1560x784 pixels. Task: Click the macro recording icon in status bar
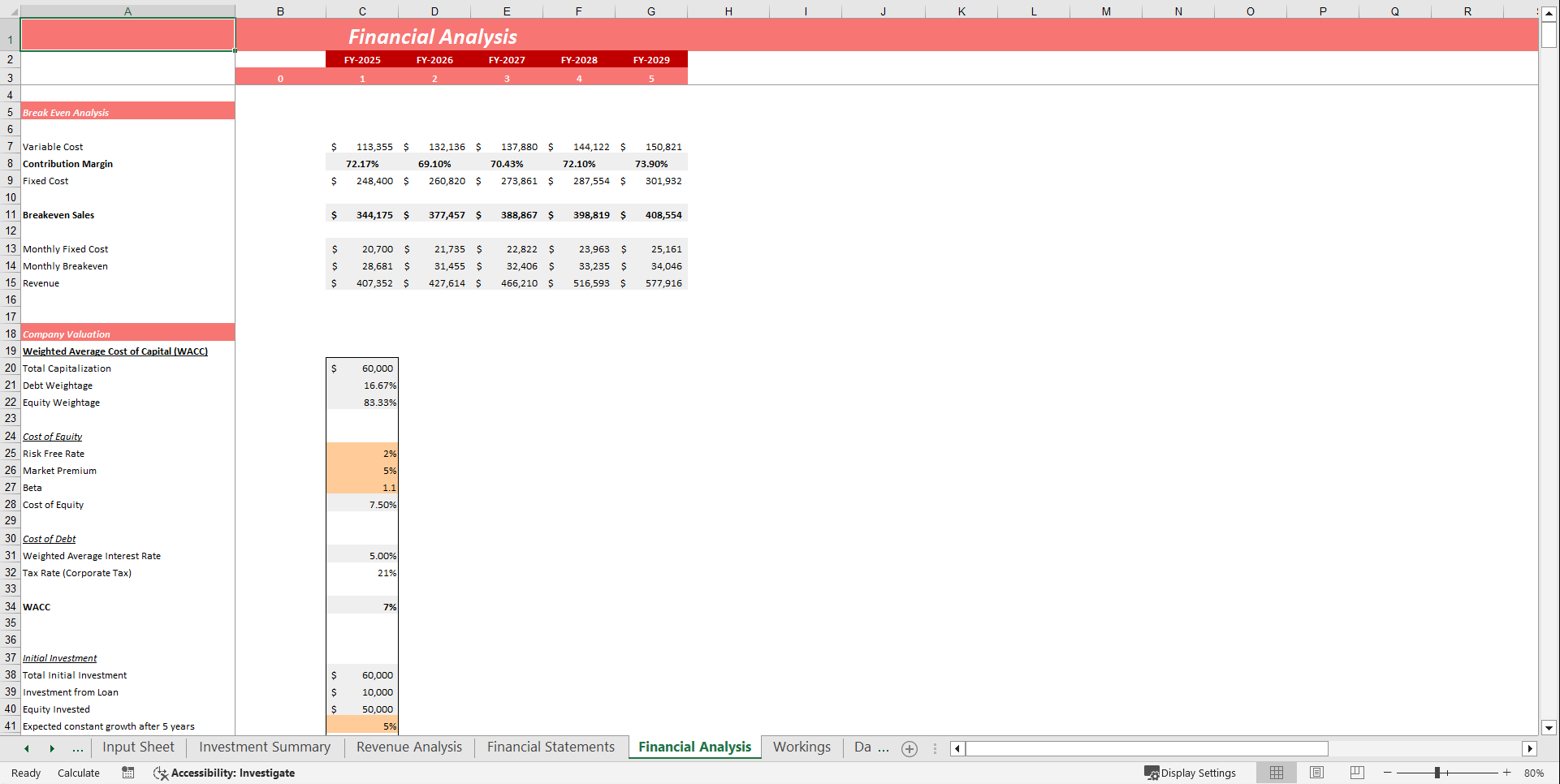(127, 773)
